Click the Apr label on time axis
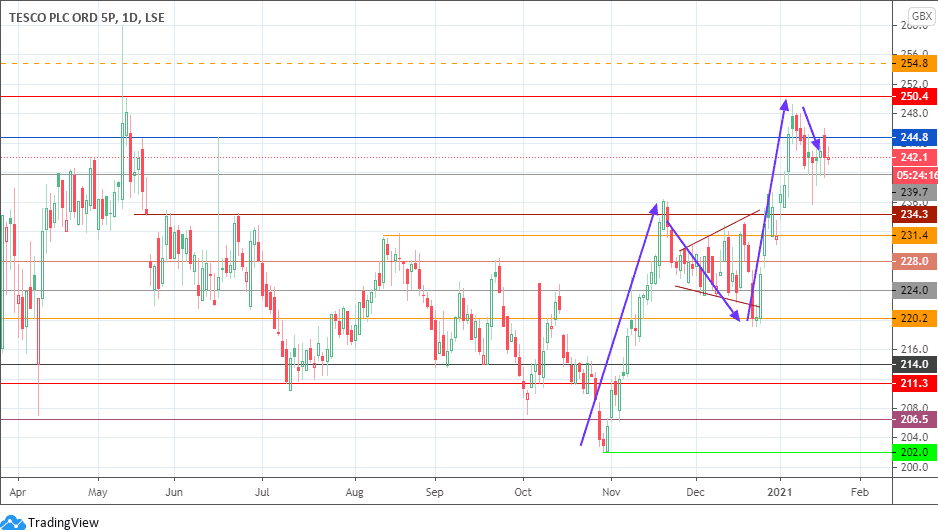938x532 pixels. [18, 492]
